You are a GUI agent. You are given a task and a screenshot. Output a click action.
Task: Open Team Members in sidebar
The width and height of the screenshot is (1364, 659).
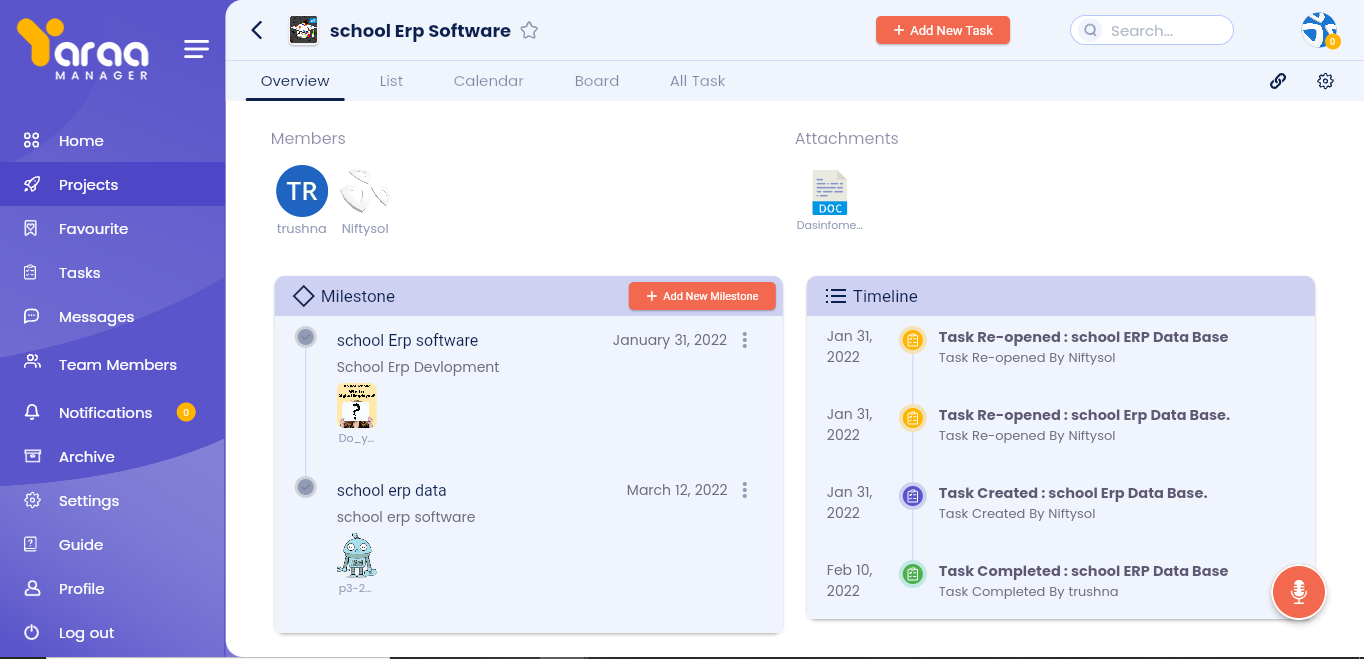click(x=117, y=365)
